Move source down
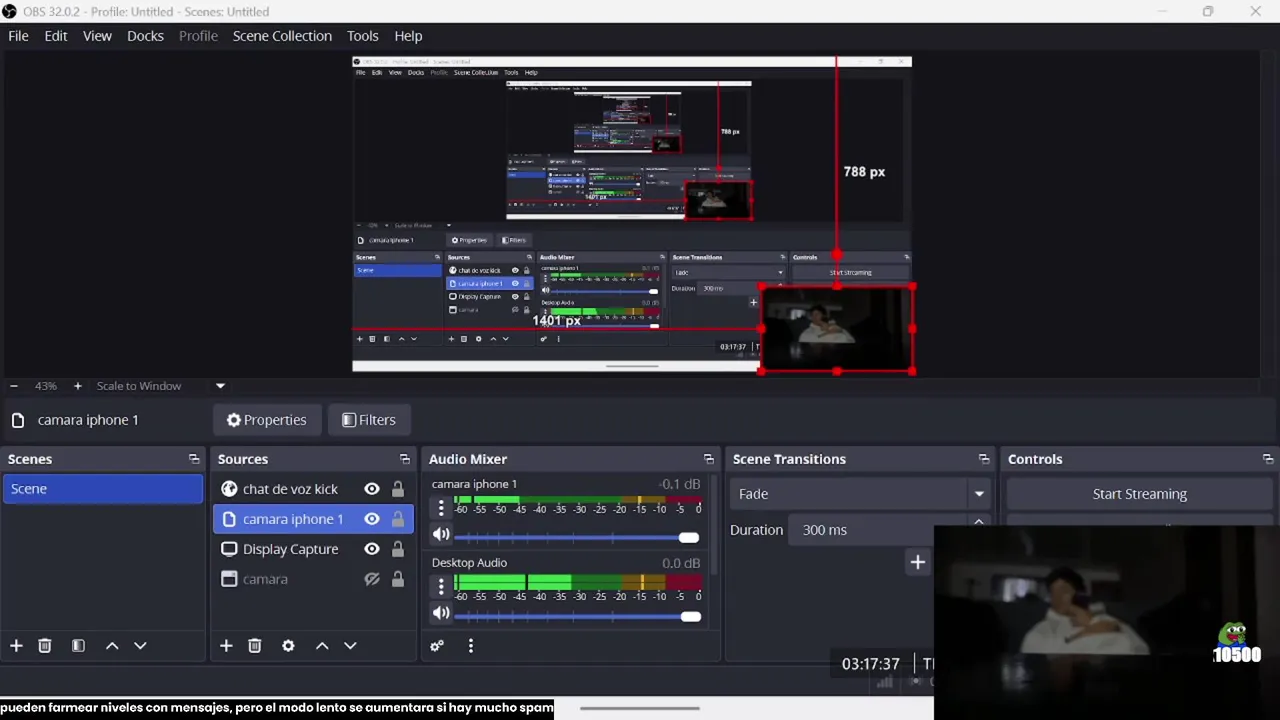Image resolution: width=1280 pixels, height=720 pixels. 350,646
